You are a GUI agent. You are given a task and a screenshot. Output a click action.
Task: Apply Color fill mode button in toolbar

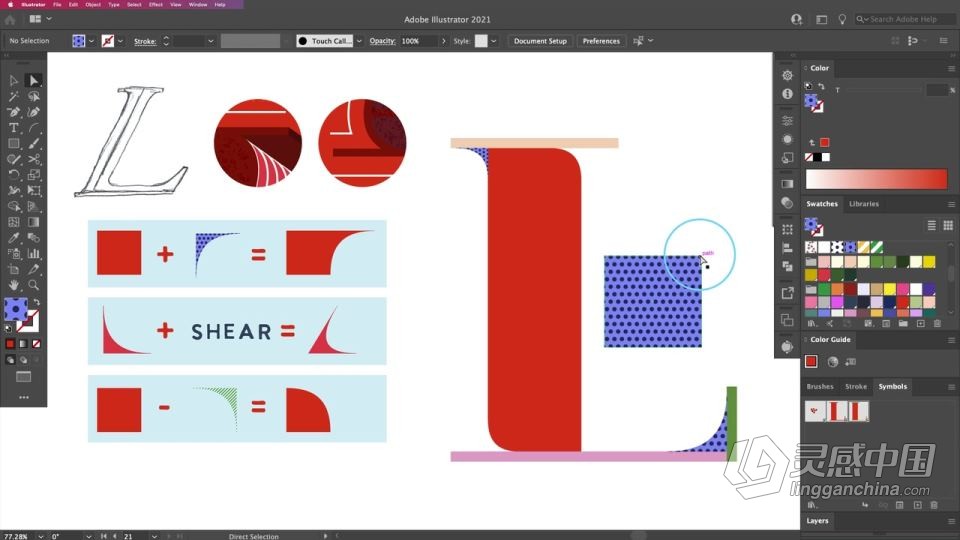click(x=10, y=344)
